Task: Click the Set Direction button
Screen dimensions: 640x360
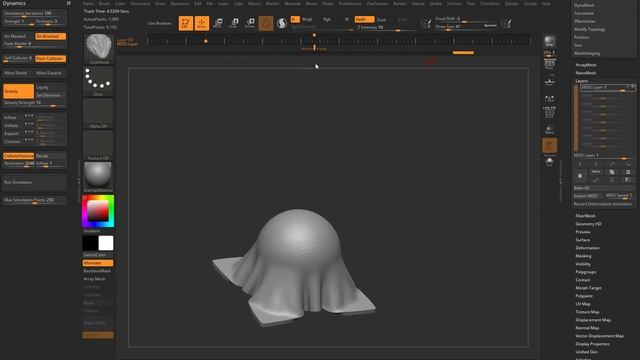Action: click(x=51, y=95)
